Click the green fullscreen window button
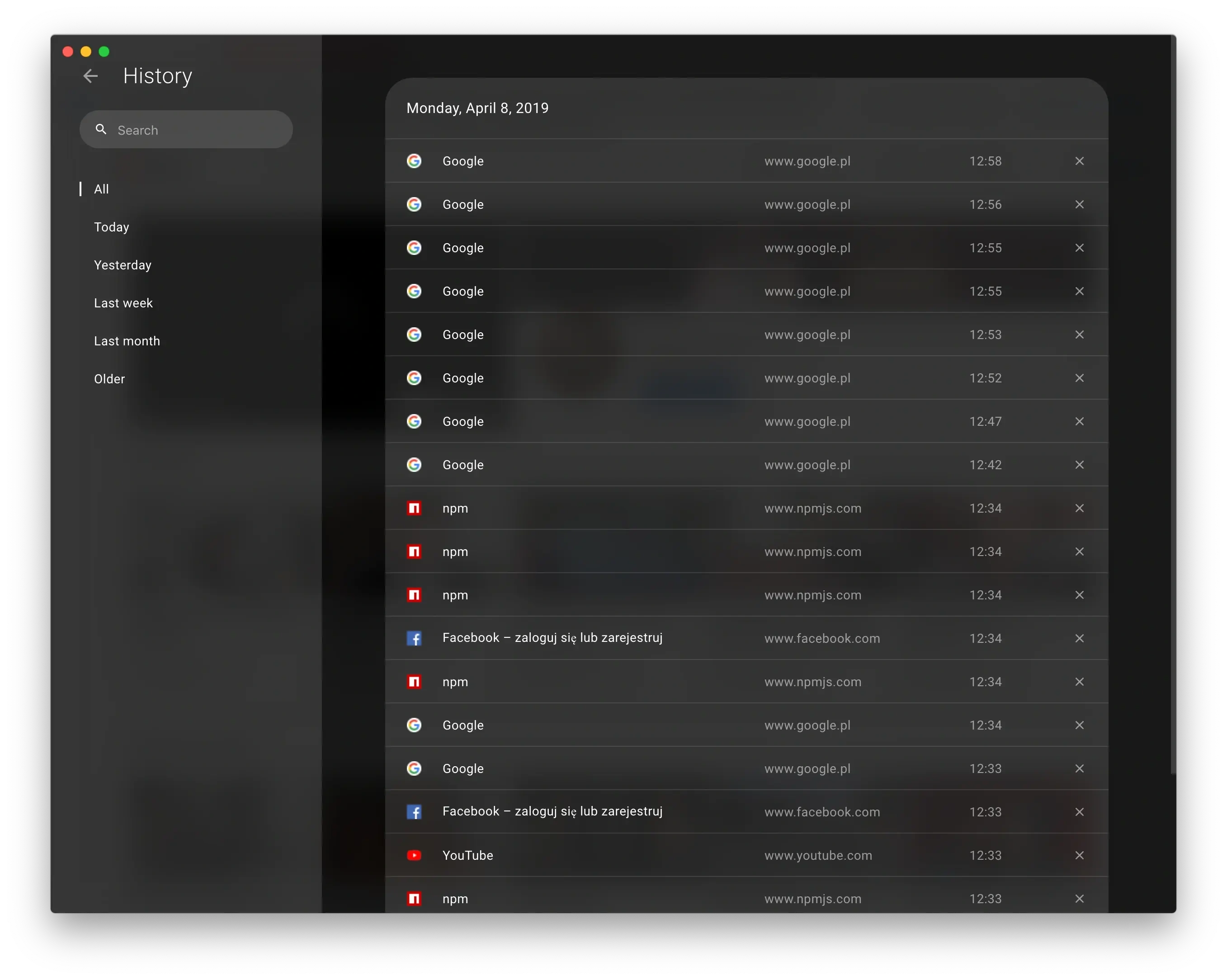Viewport: 1227px width, 980px height. (x=104, y=51)
